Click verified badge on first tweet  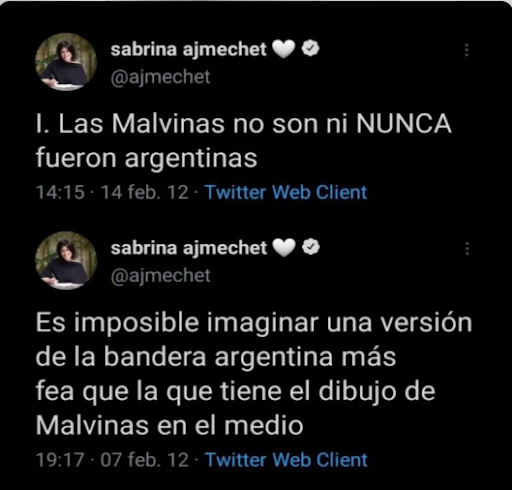(x=310, y=49)
